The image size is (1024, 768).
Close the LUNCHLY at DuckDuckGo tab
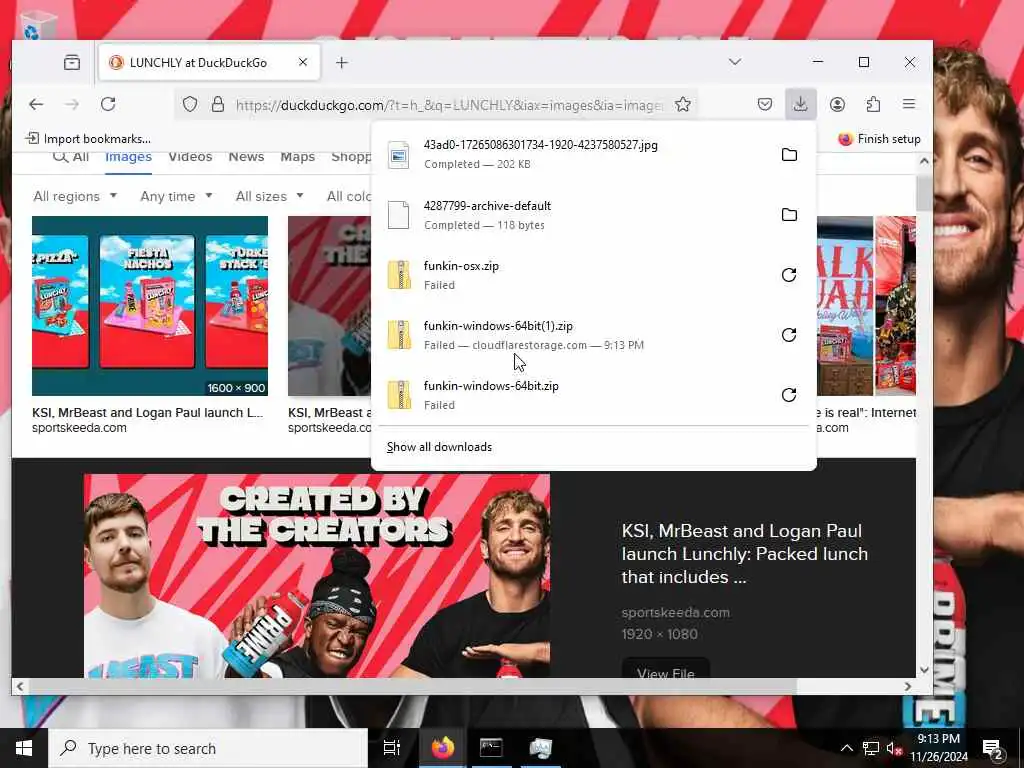pos(303,63)
